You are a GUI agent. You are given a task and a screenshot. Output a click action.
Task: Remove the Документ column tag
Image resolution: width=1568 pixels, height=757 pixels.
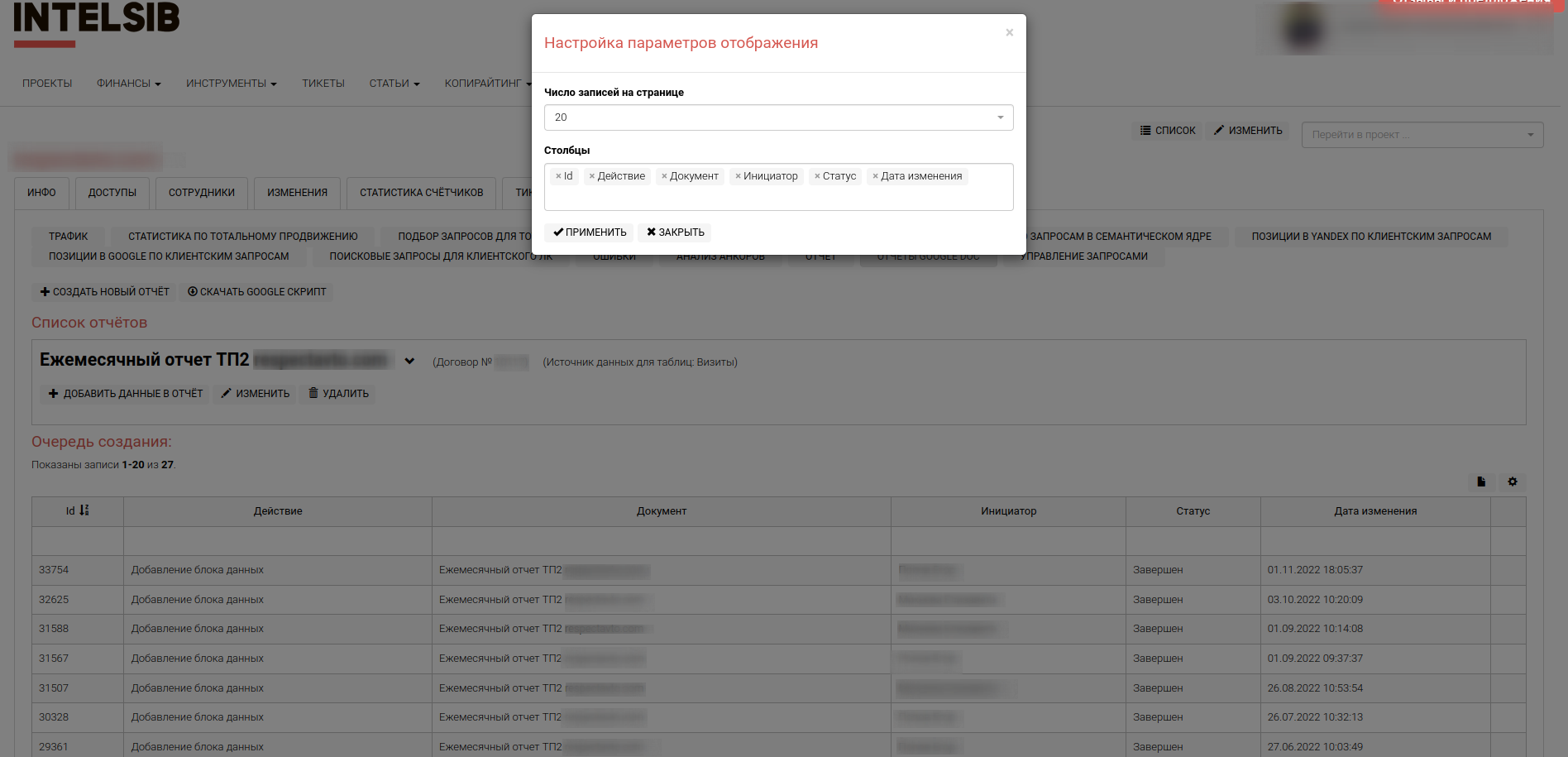pos(664,176)
